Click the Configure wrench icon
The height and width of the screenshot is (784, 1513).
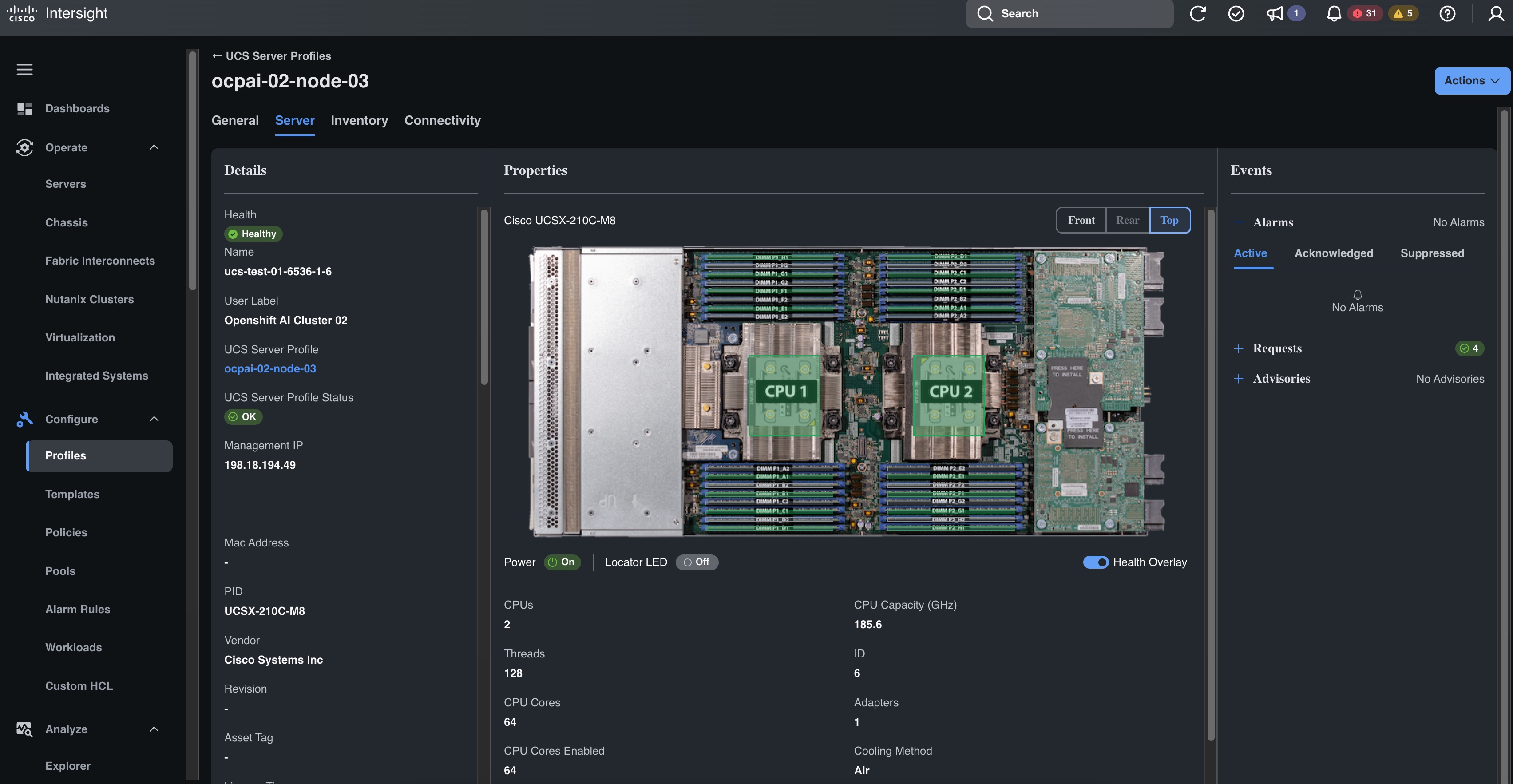click(24, 420)
